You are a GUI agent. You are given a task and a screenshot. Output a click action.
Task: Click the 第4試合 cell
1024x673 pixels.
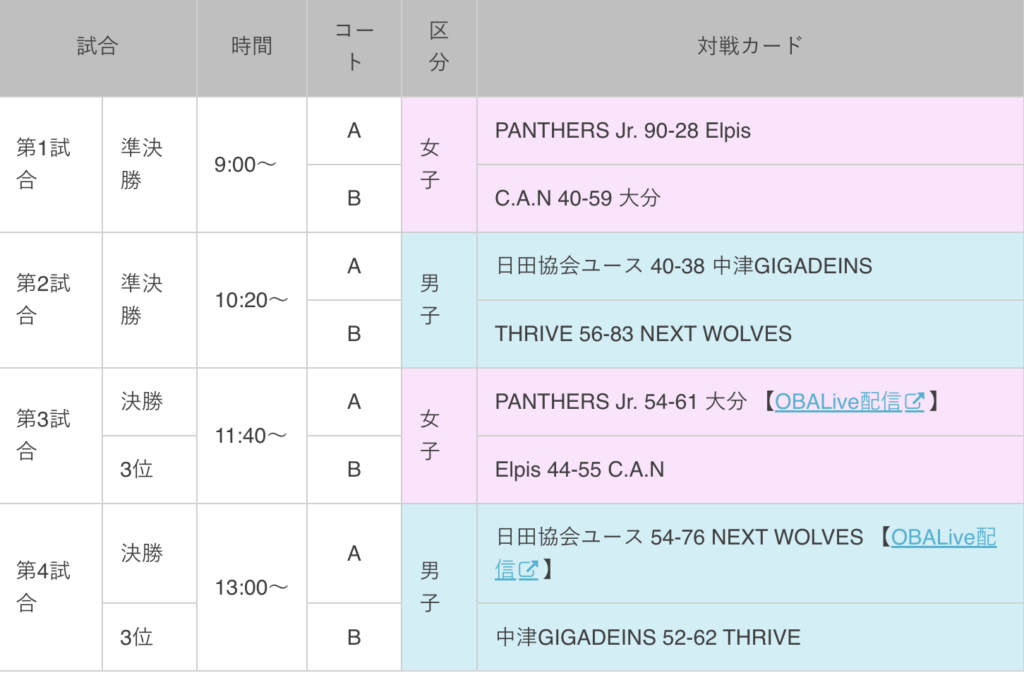[x=51, y=587]
